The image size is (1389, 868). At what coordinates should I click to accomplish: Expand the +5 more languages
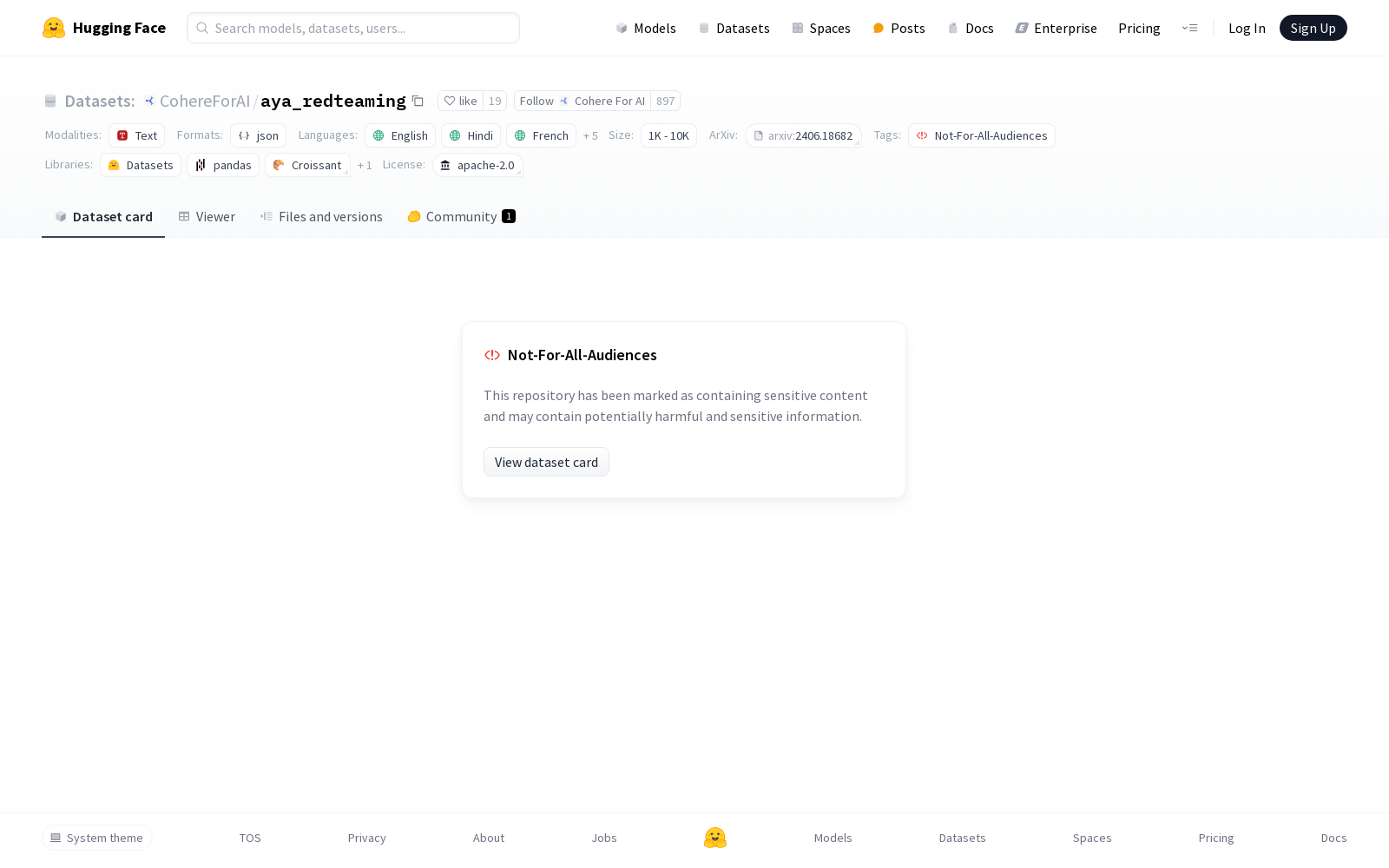[x=590, y=135]
